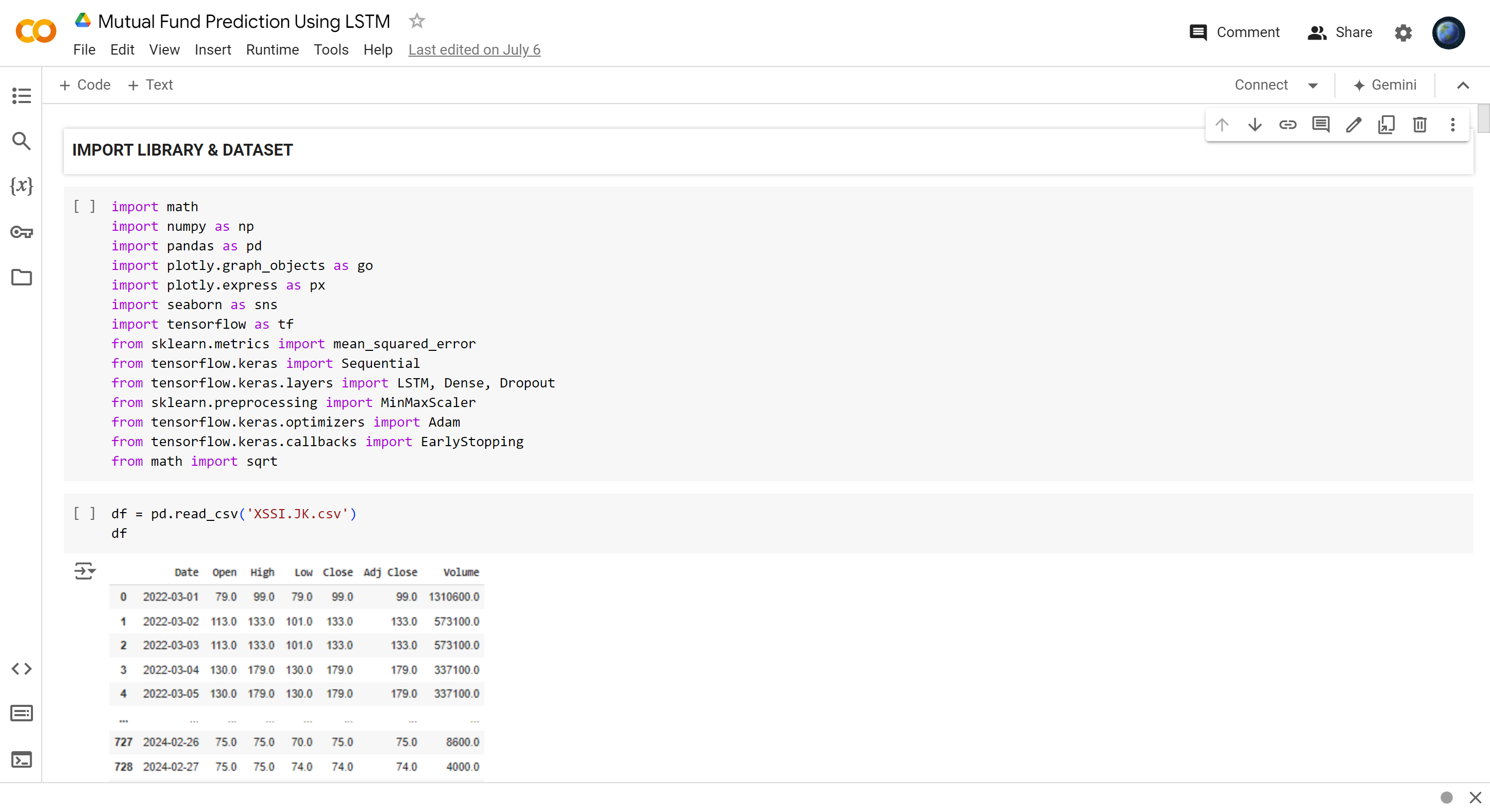
Task: Open more cell actions menu
Action: pyautogui.click(x=1452, y=125)
